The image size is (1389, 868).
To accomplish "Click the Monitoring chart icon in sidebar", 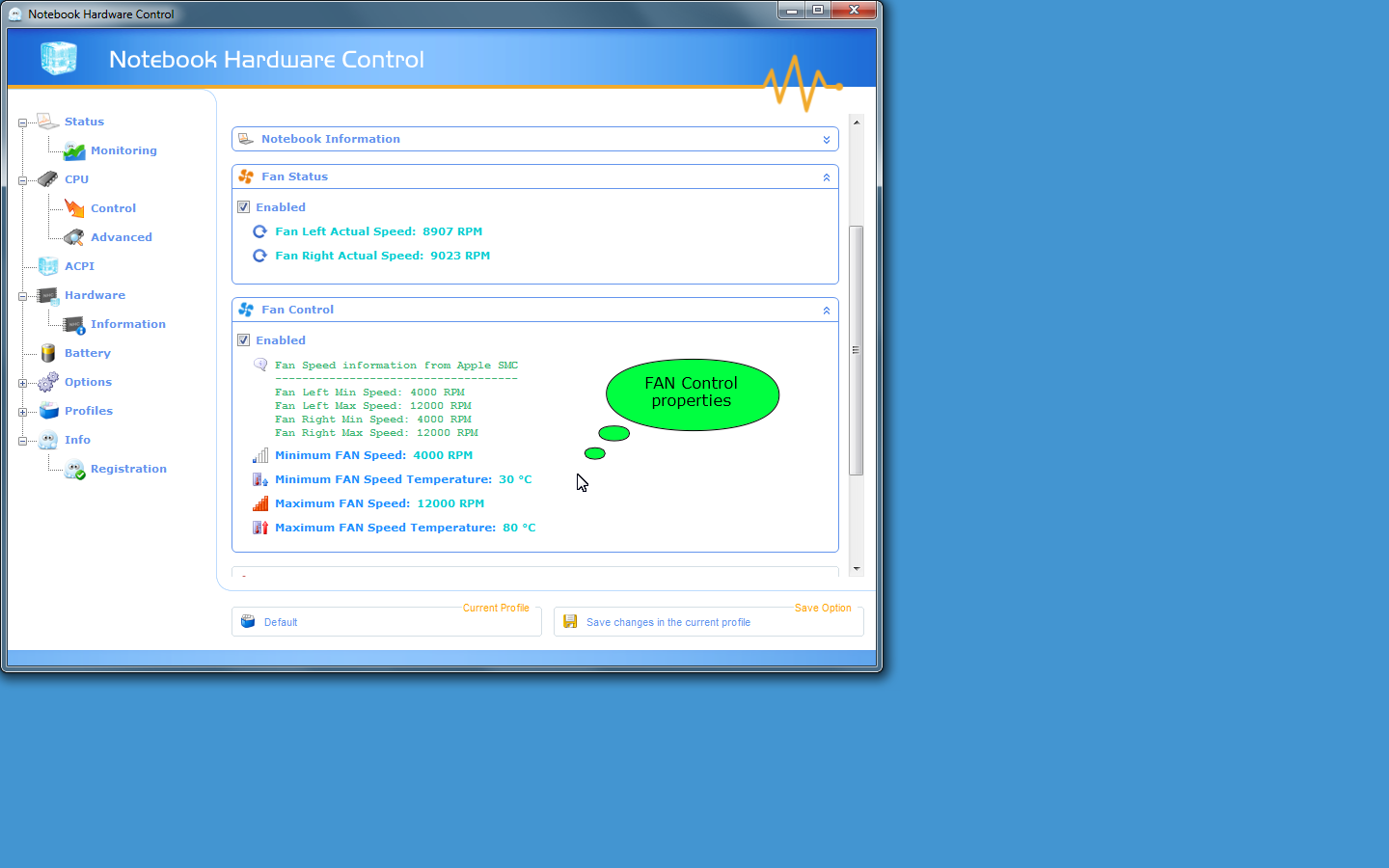I will pos(74,150).
